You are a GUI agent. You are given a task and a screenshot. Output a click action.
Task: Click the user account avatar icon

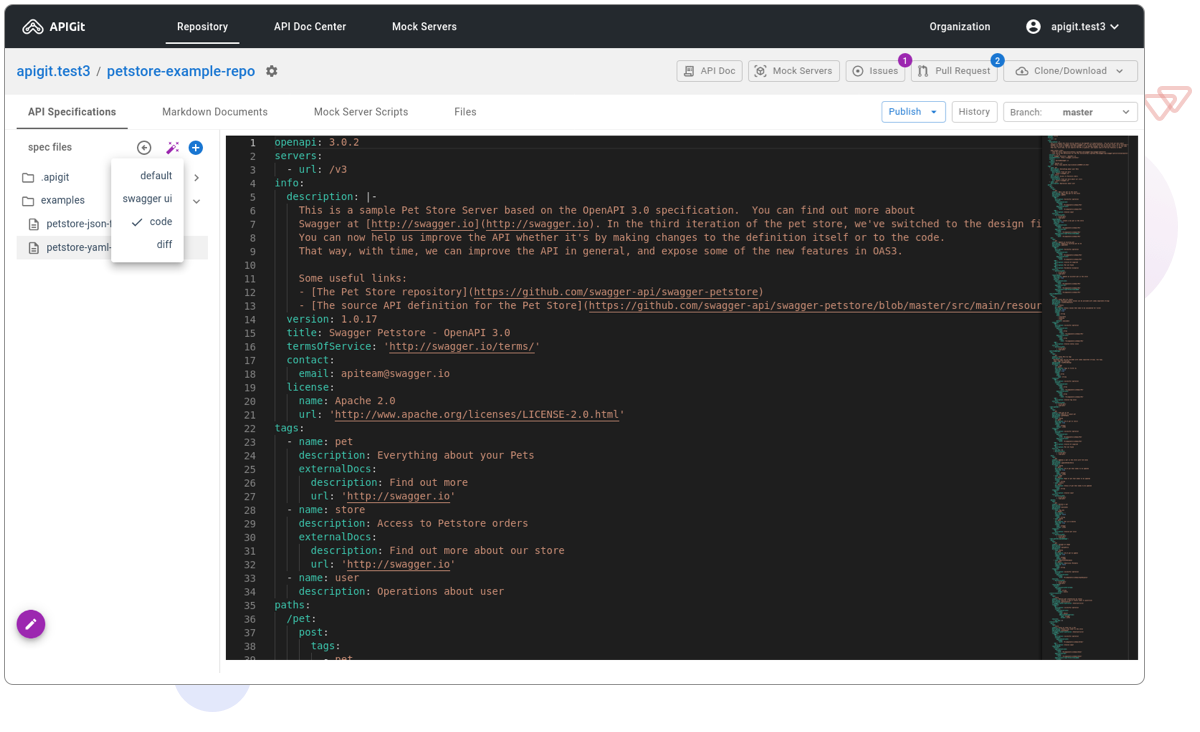1033,27
